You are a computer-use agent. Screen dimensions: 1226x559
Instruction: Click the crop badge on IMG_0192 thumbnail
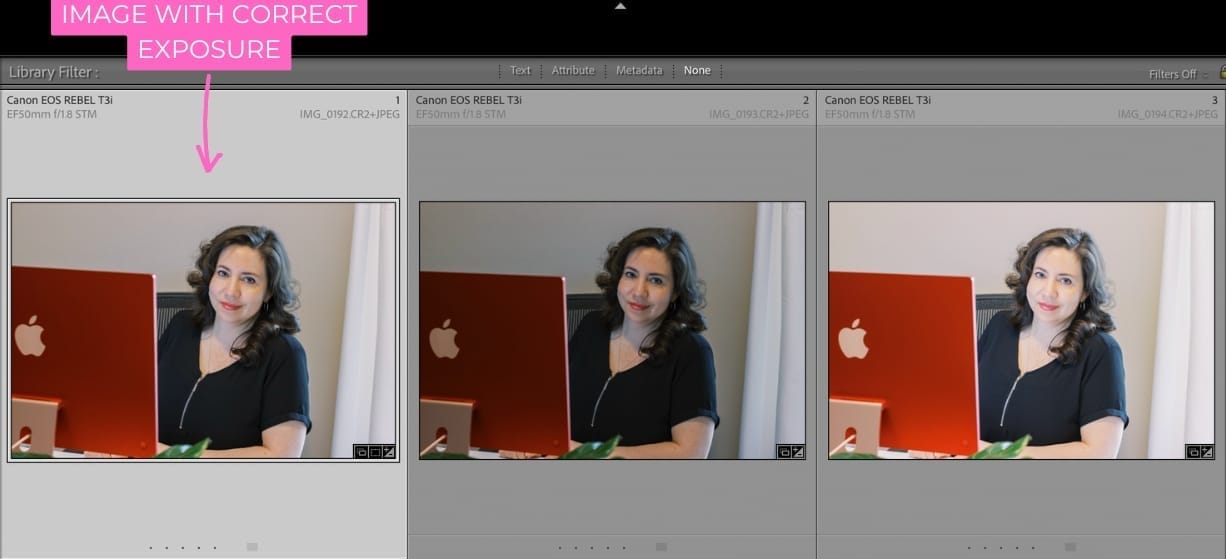click(375, 452)
